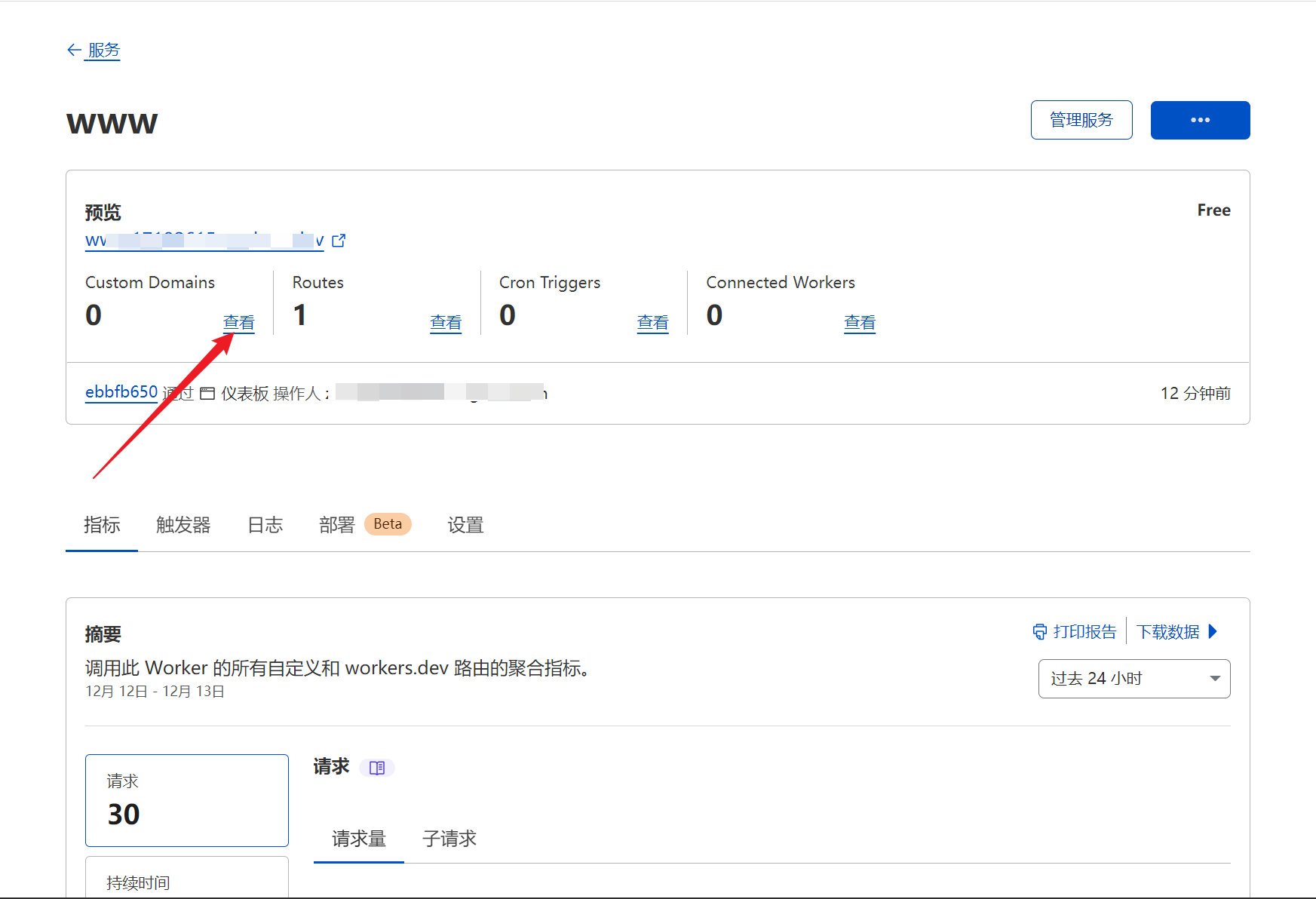The image size is (1316, 899).
Task: Go back to 服务 link
Action: point(104,51)
